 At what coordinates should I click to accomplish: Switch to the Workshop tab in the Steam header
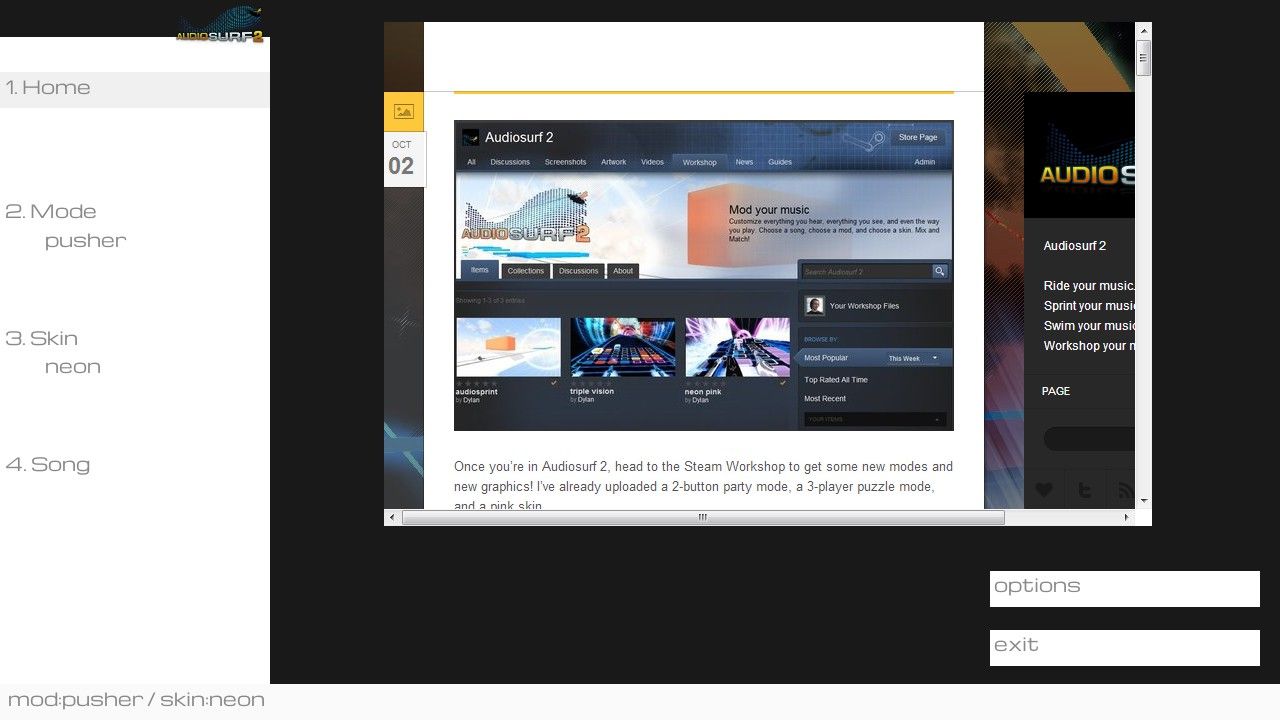(700, 162)
